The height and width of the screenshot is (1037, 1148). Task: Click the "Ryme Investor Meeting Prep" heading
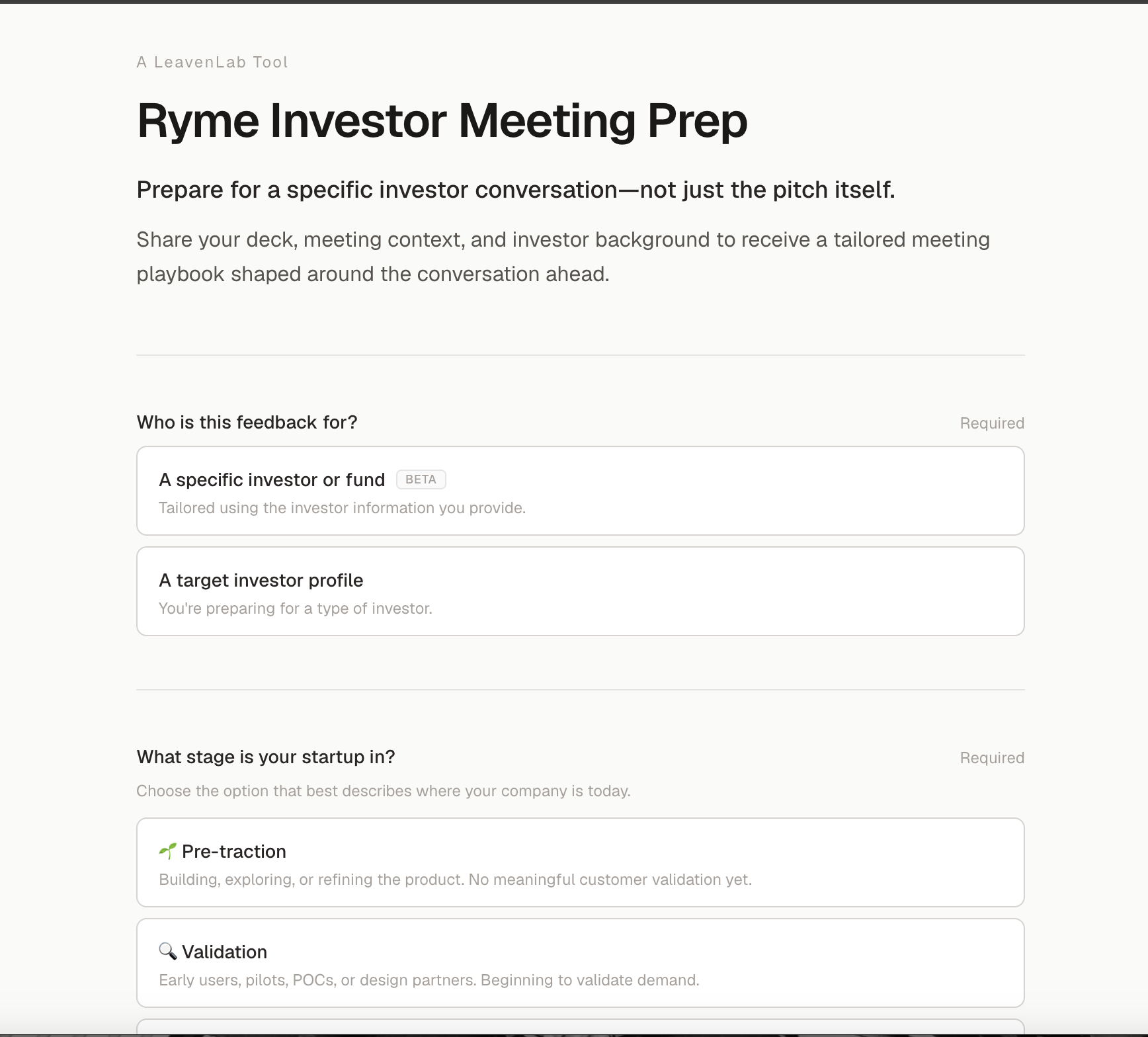[442, 122]
